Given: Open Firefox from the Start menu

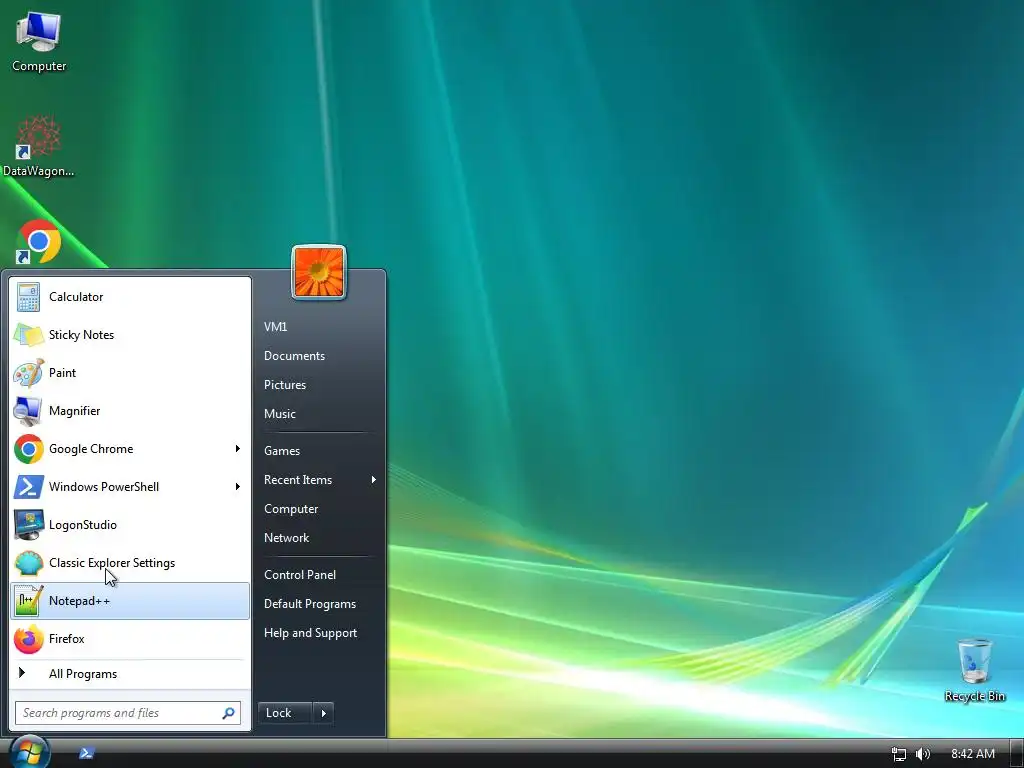Looking at the screenshot, I should (x=130, y=639).
